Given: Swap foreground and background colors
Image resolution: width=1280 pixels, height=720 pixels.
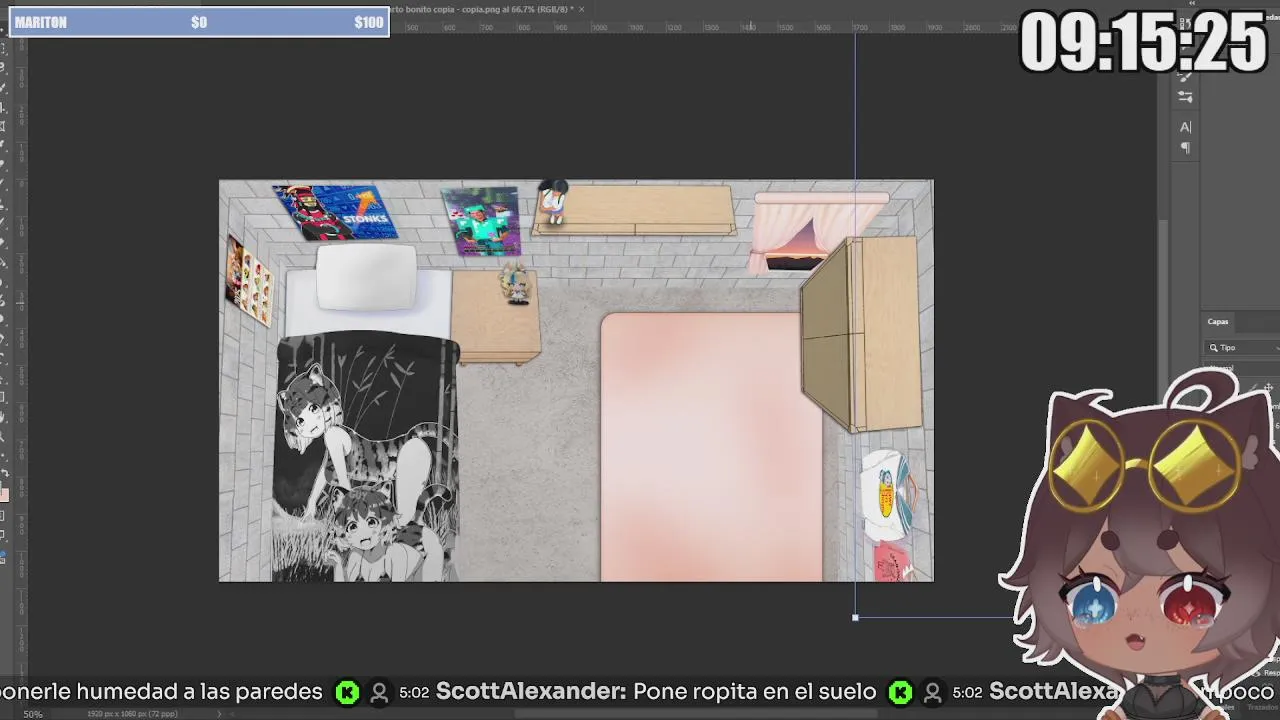Looking at the screenshot, I should click(x=5, y=473).
